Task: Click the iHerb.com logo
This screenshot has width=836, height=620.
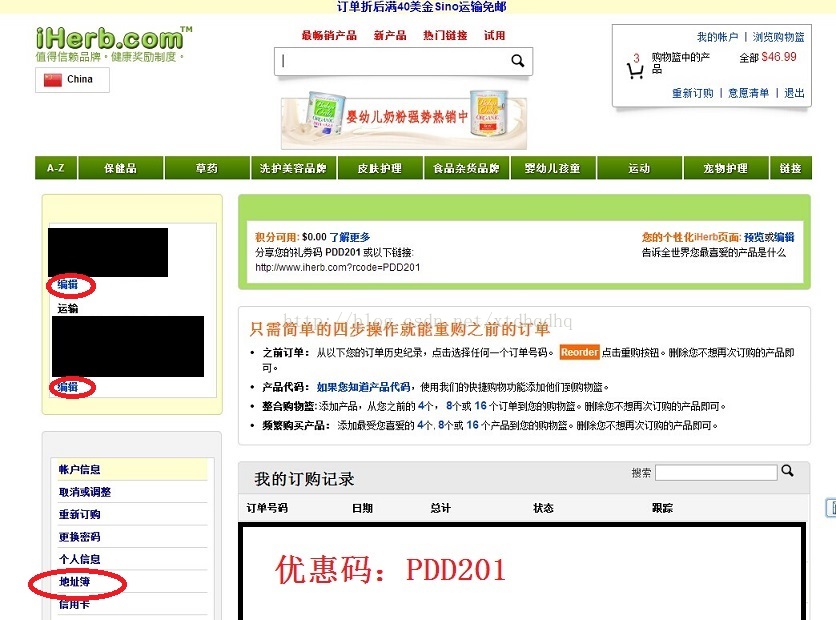Action: coord(114,39)
